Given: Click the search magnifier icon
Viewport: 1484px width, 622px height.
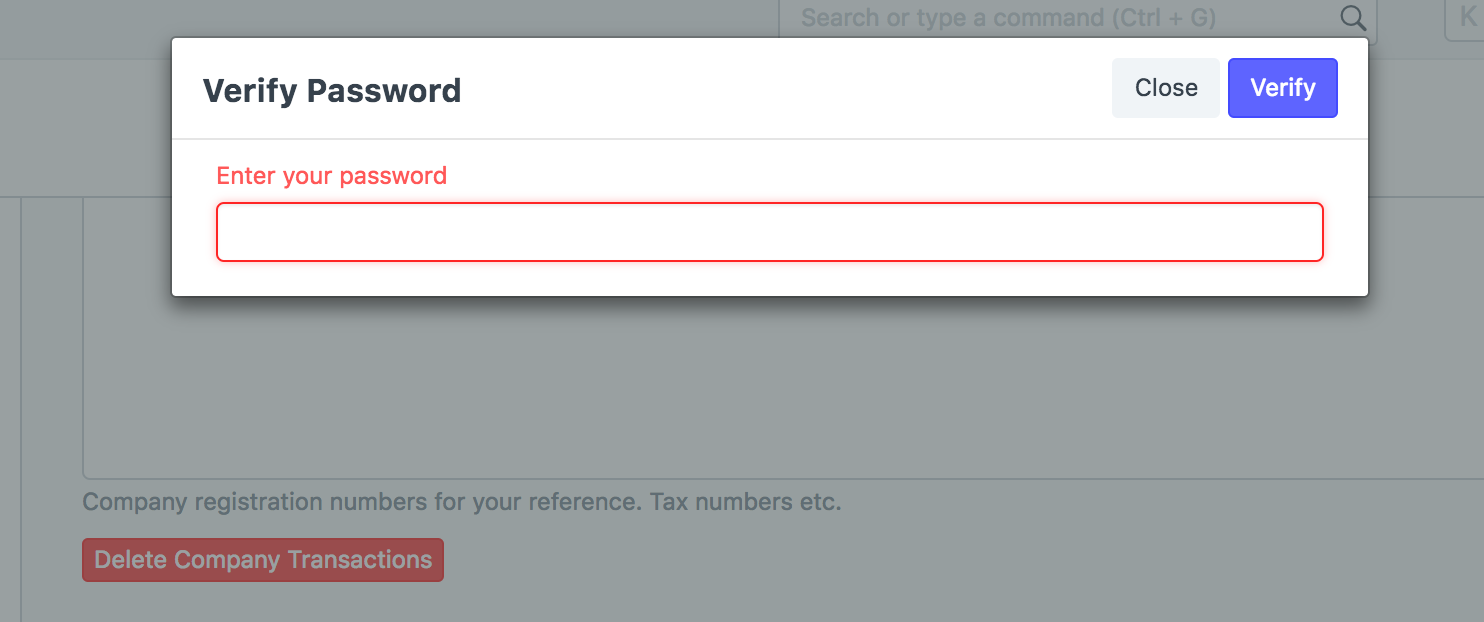Looking at the screenshot, I should click(1352, 18).
